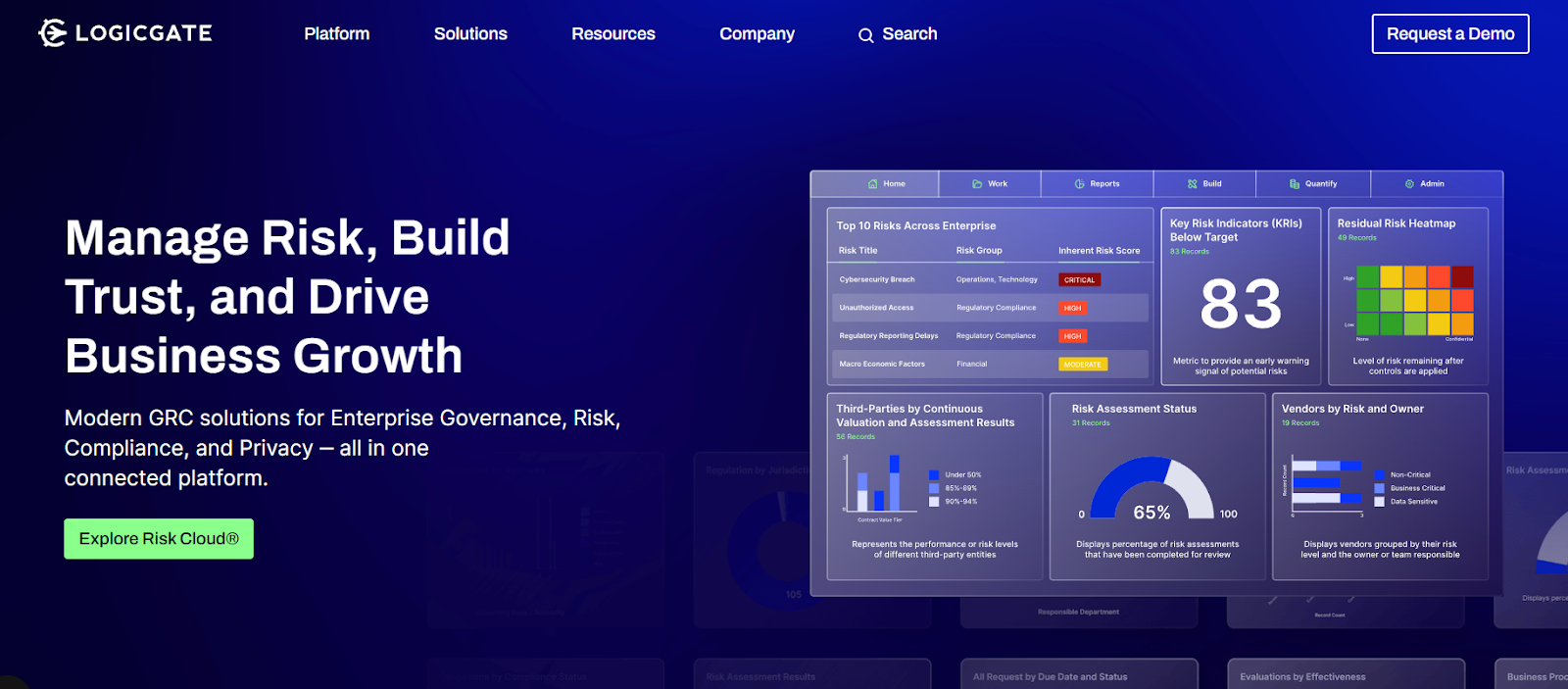Switch to the Admin tab in dashboard
Viewport: 1568px width, 689px height.
point(1437,184)
